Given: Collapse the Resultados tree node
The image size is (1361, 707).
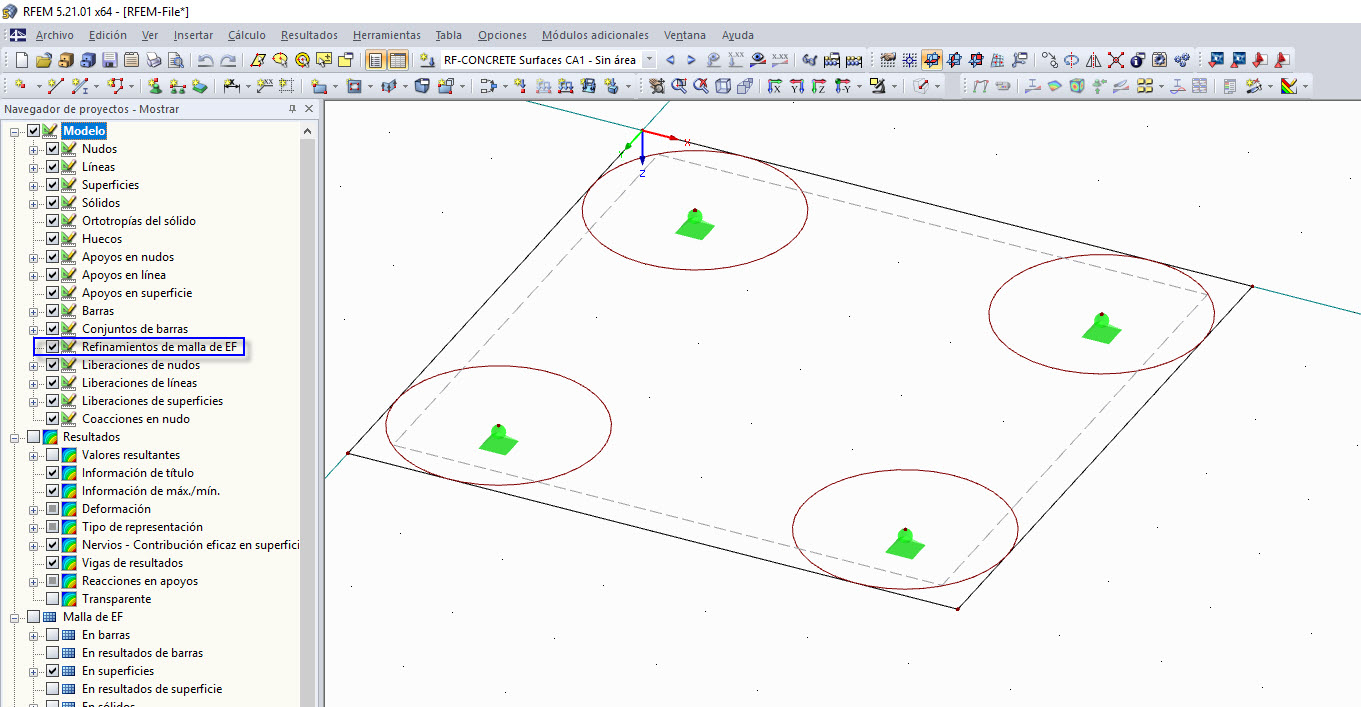Looking at the screenshot, I should (15, 437).
